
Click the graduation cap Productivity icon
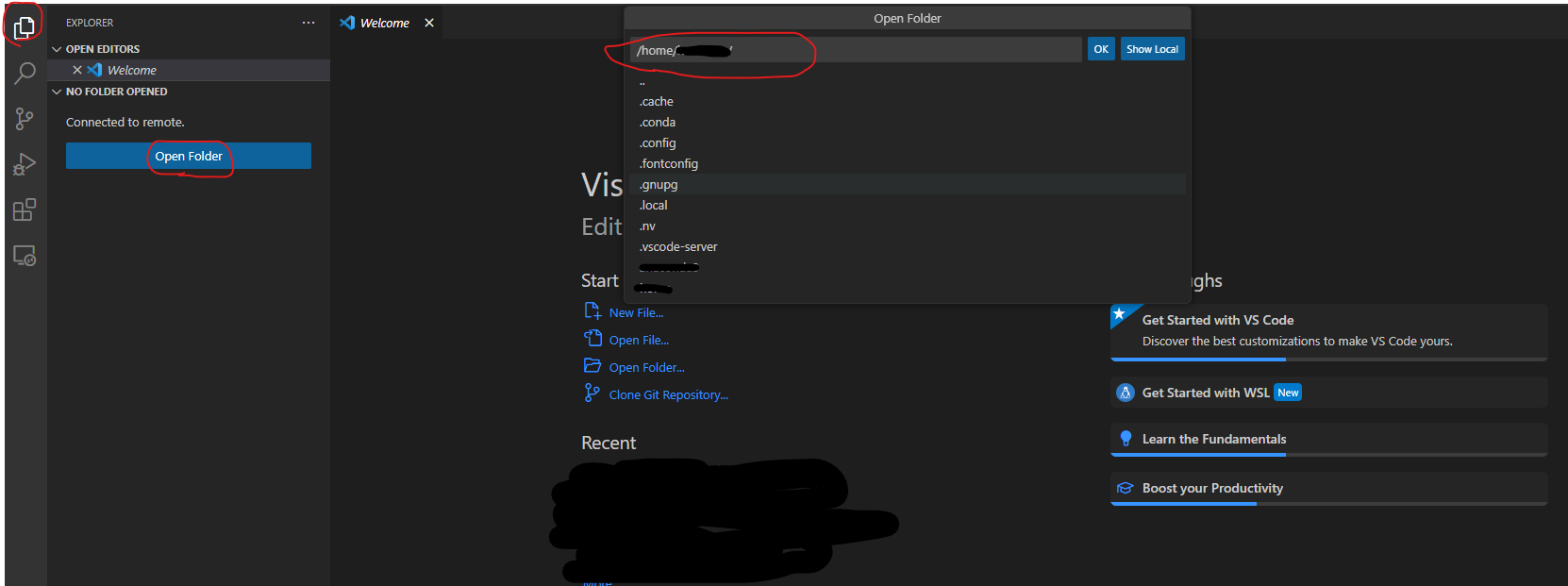click(1125, 488)
